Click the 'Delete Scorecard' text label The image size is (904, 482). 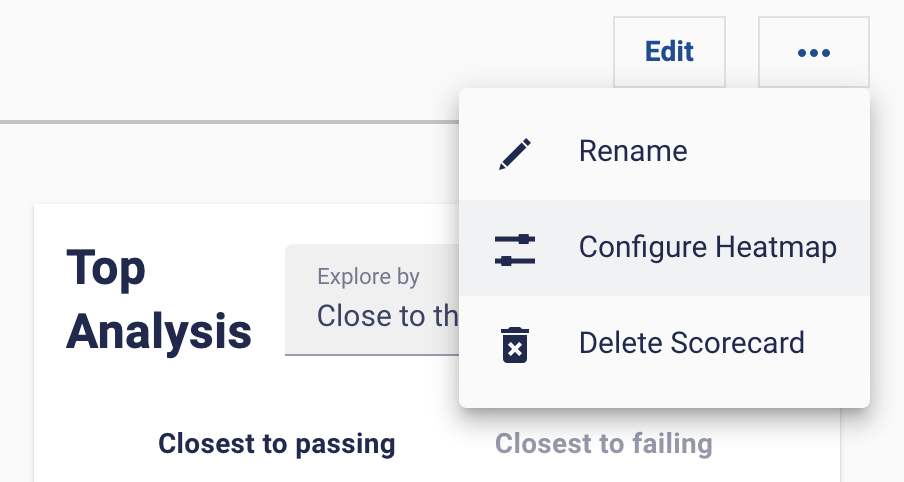click(x=691, y=344)
